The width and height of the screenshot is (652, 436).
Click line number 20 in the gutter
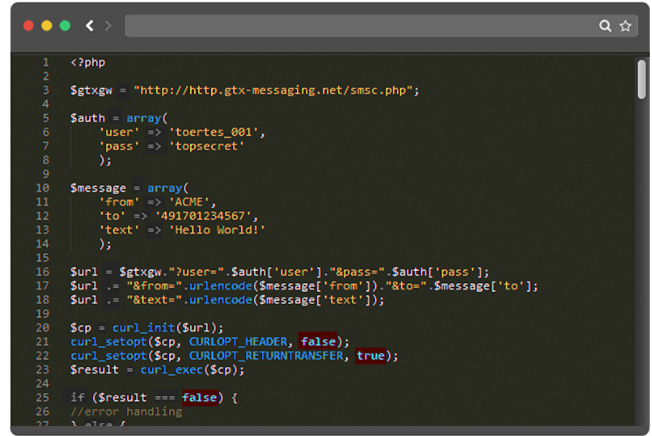42,328
